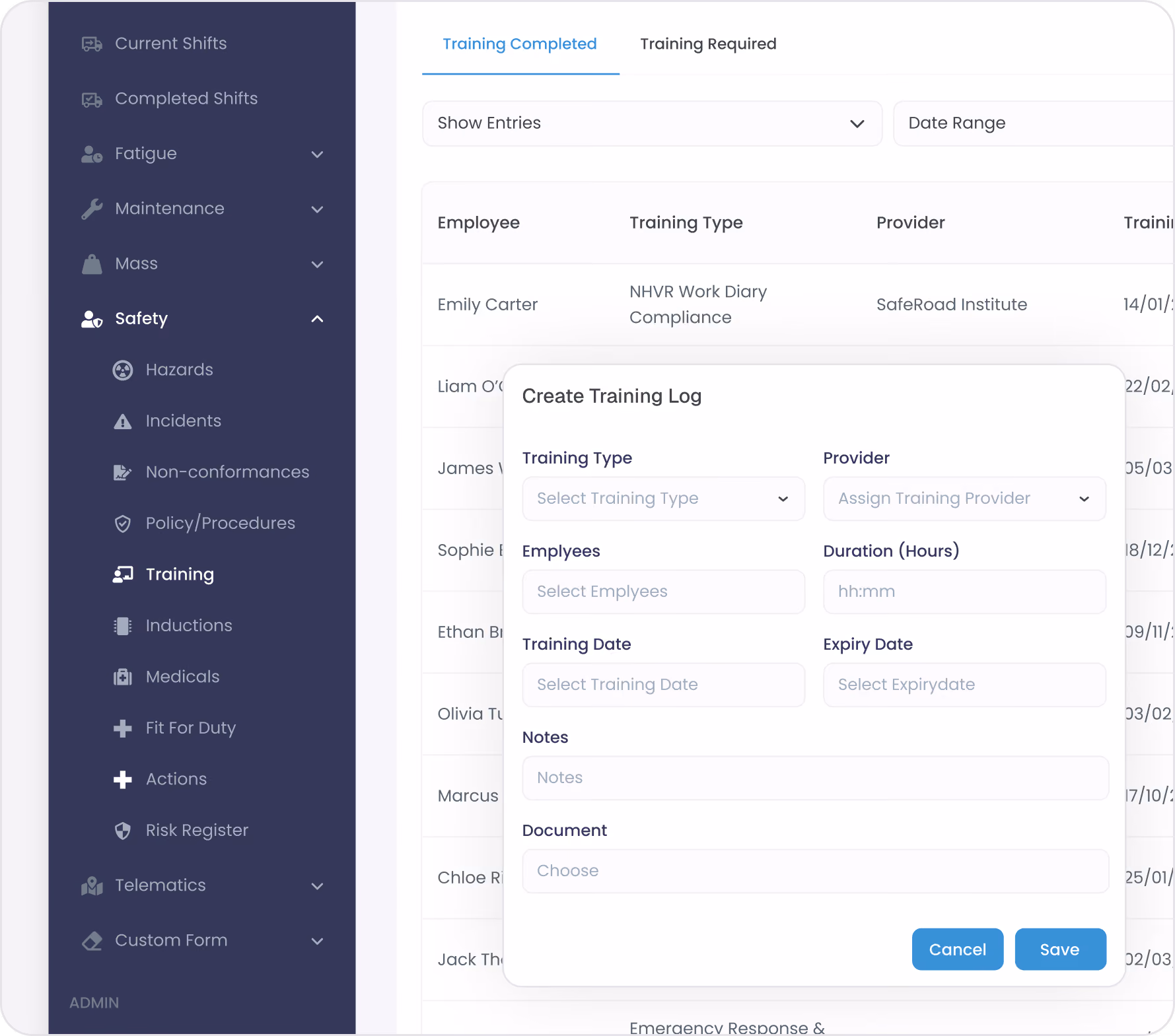Click the Duration hh:mm field
The image size is (1175, 1036).
[x=965, y=592]
